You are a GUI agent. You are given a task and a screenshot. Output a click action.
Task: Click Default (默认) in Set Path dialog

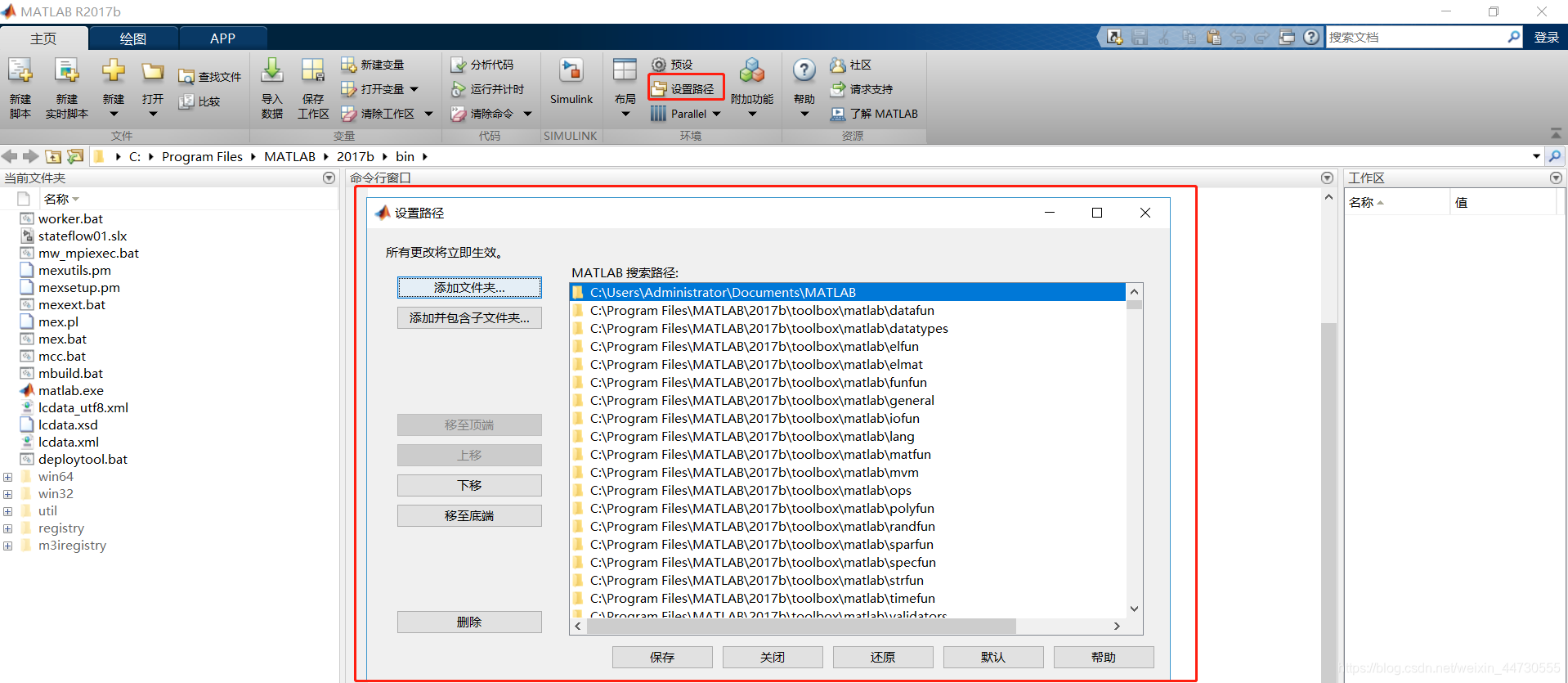coord(993,657)
